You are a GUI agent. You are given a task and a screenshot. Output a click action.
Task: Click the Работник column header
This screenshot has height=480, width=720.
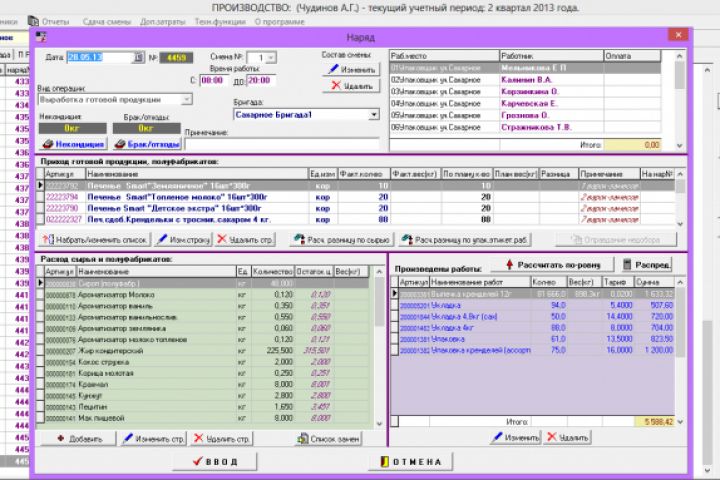pos(551,56)
